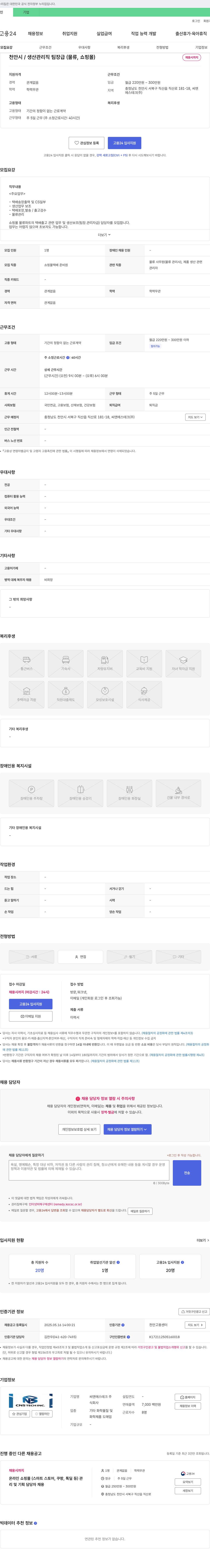Click the 관심기업 button
The width and height of the screenshot is (210, 1568).
19,1414
